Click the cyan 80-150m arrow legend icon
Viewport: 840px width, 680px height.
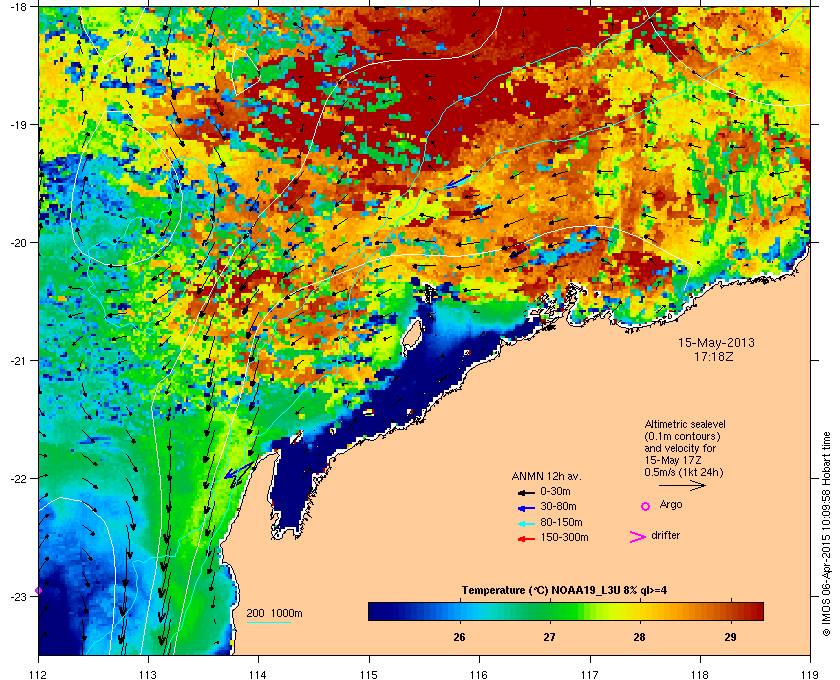click(524, 522)
